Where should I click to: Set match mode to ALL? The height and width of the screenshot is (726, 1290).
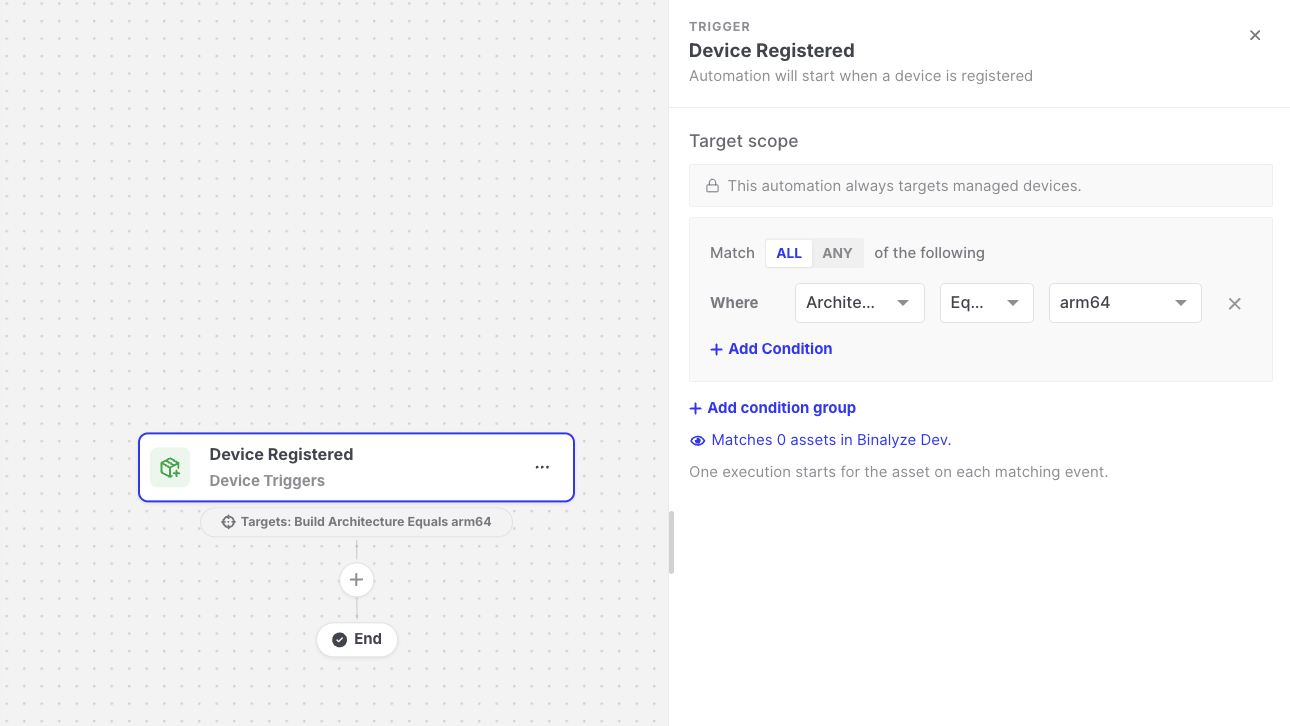pos(789,253)
